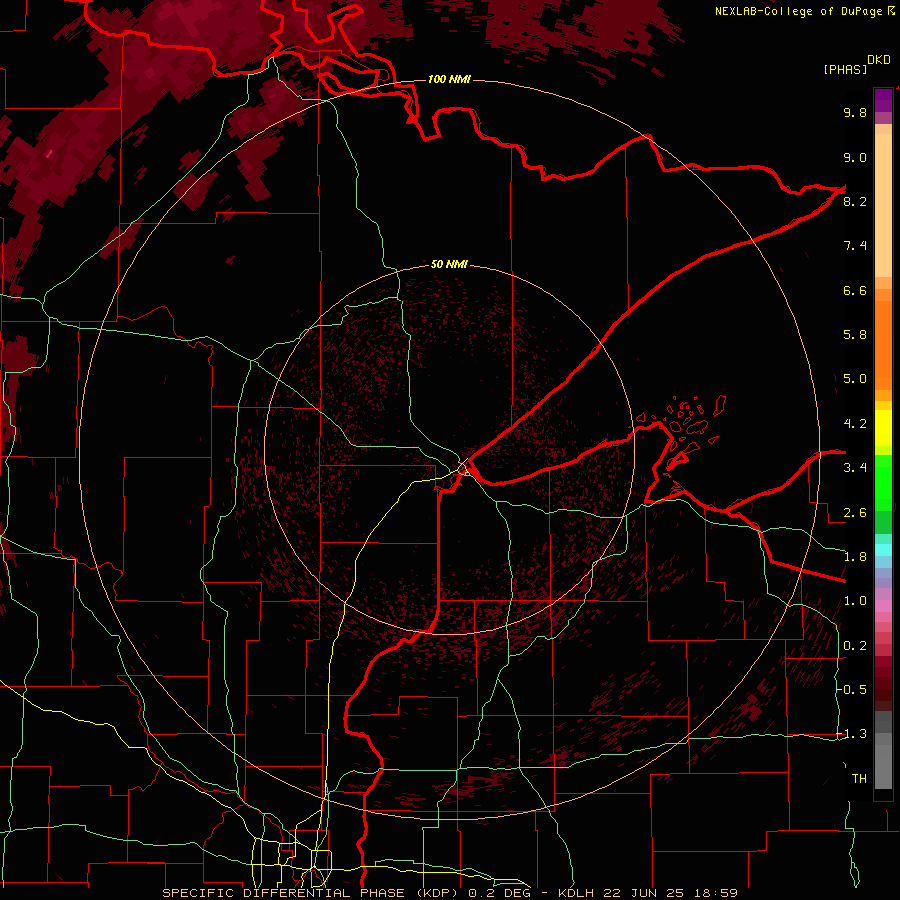Image resolution: width=900 pixels, height=900 pixels.
Task: Click the 2.6 legend value
Action: point(855,513)
